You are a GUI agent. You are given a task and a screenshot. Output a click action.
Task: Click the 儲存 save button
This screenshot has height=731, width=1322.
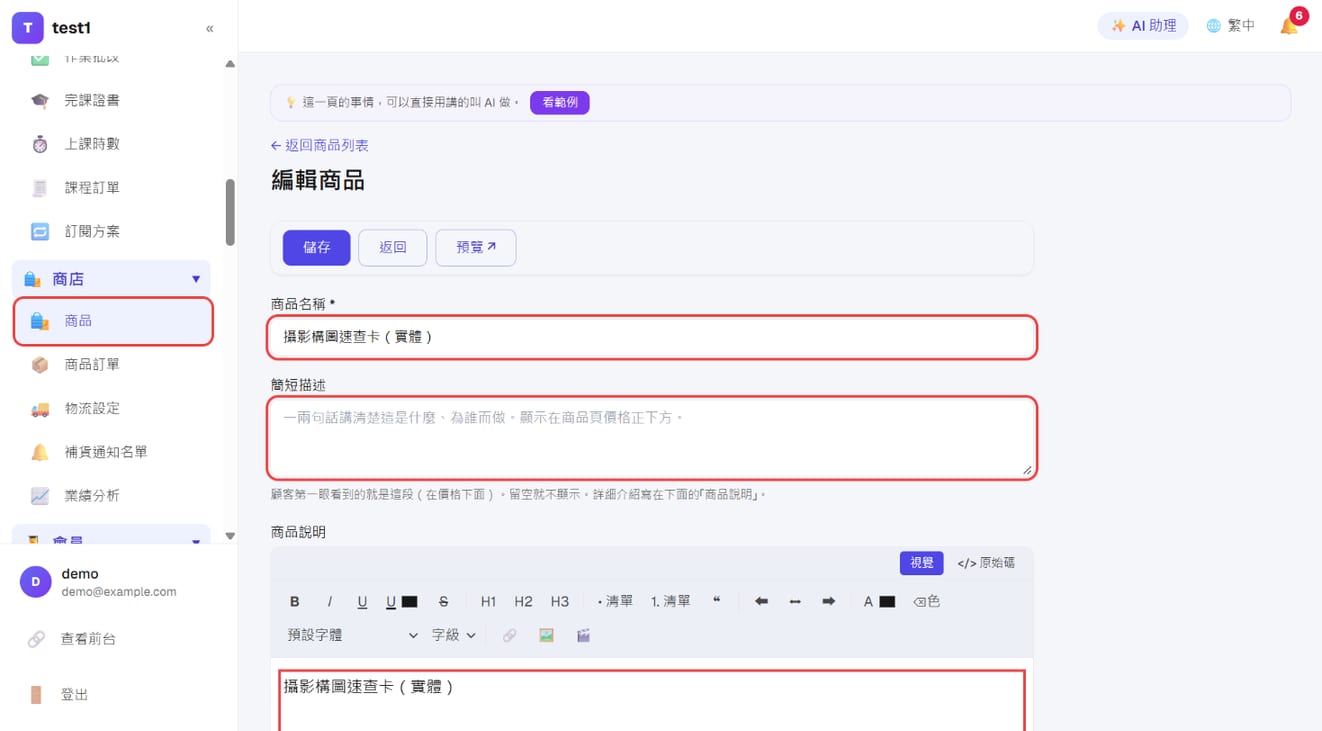point(317,248)
